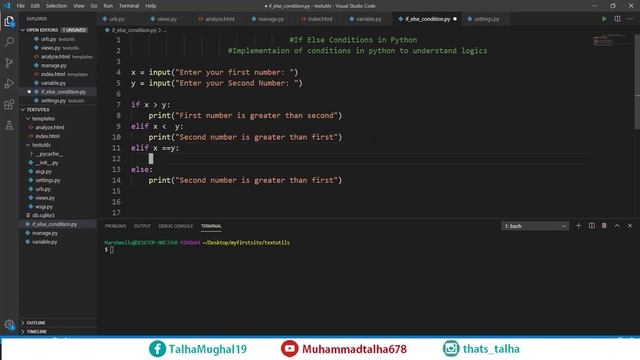
Task: Show the Output panel tab
Action: click(x=142, y=226)
